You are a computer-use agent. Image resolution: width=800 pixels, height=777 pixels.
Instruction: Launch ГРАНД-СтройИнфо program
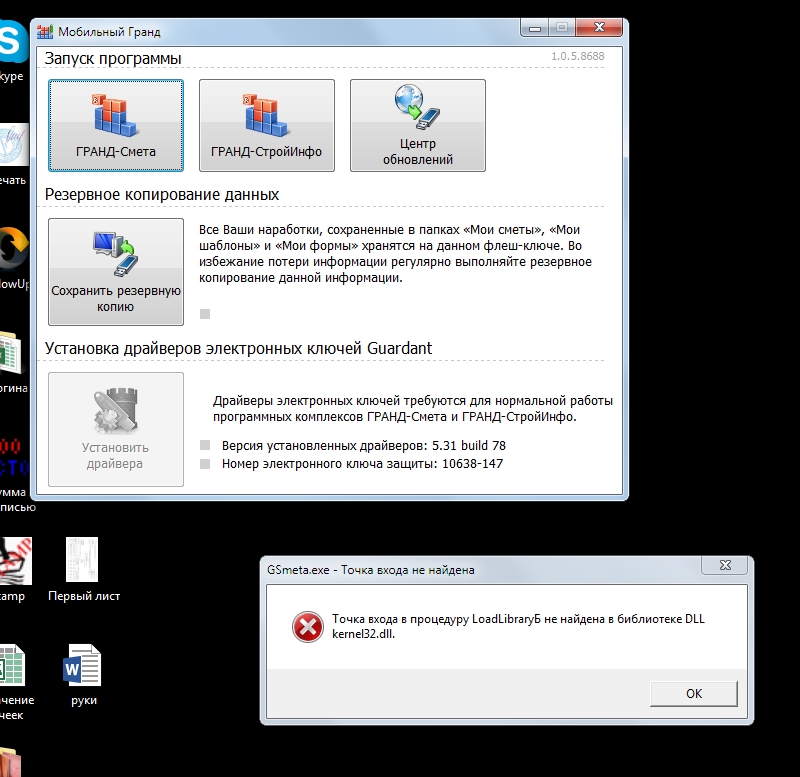[x=267, y=126]
